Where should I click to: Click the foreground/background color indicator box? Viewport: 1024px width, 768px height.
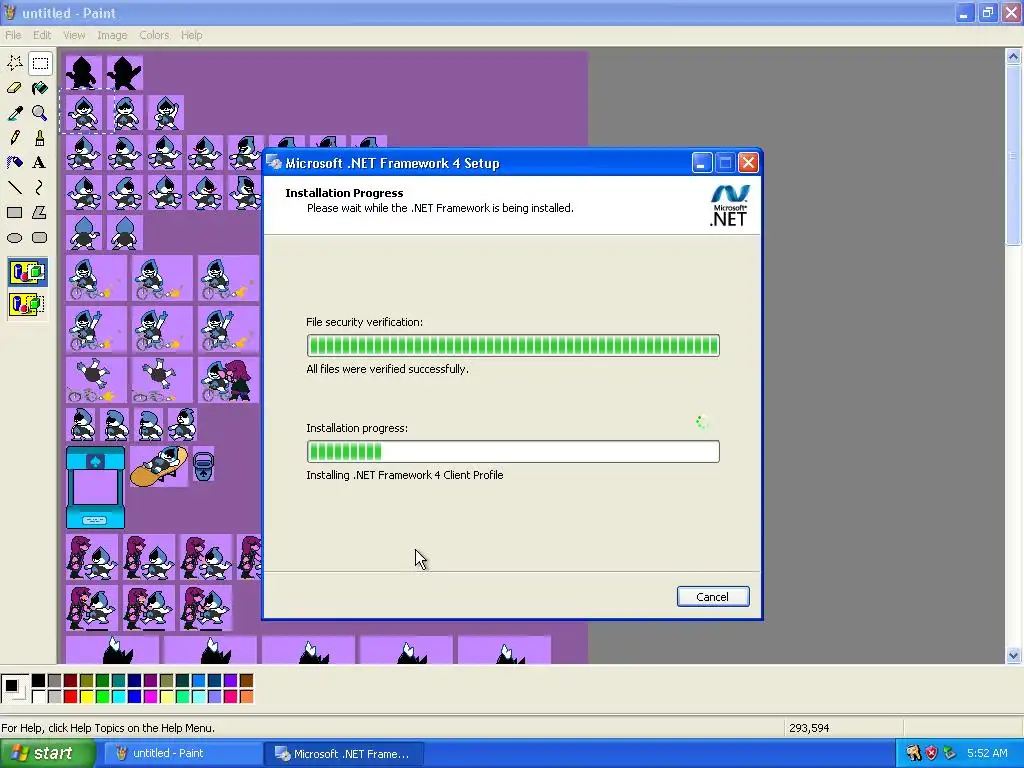14,689
